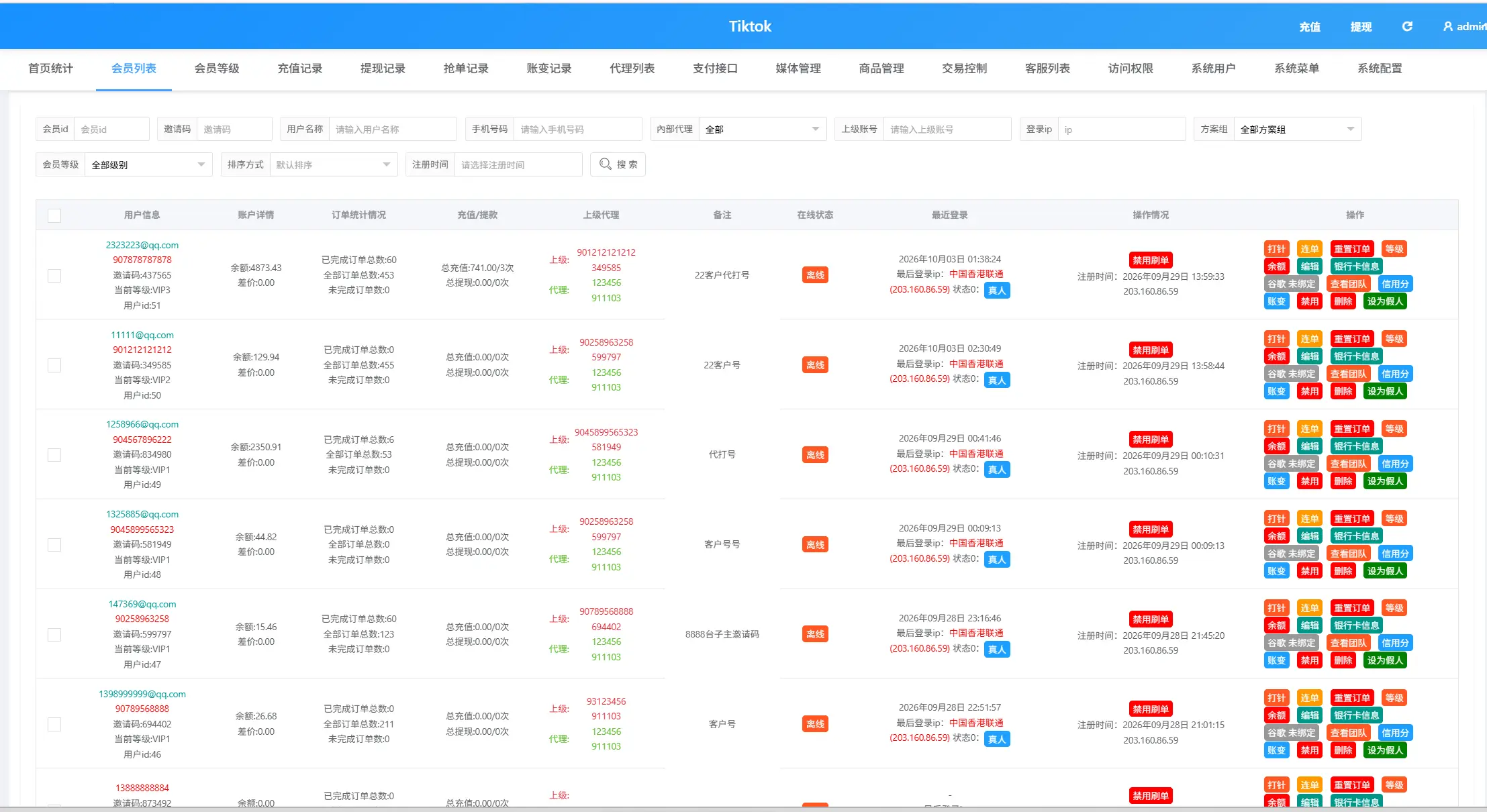Focus the 上级账号 input field
The width and height of the screenshot is (1487, 812).
[947, 129]
